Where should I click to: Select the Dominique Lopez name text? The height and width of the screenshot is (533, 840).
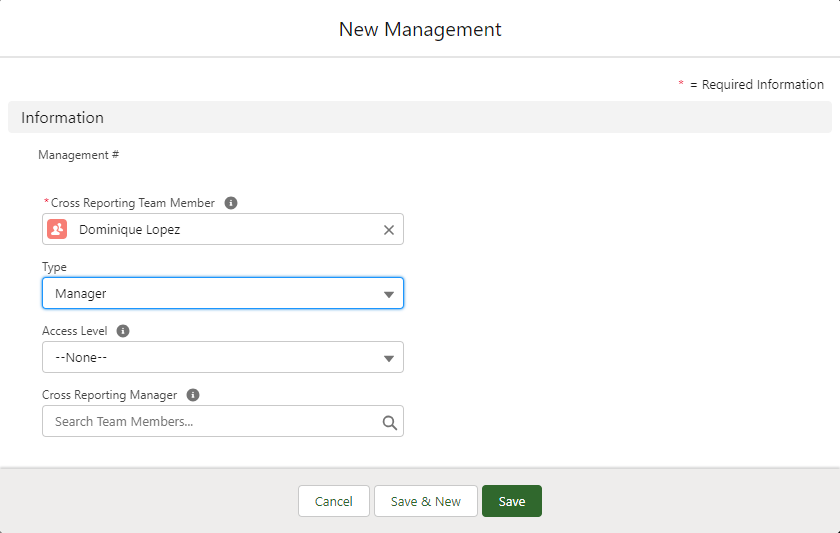tap(130, 229)
